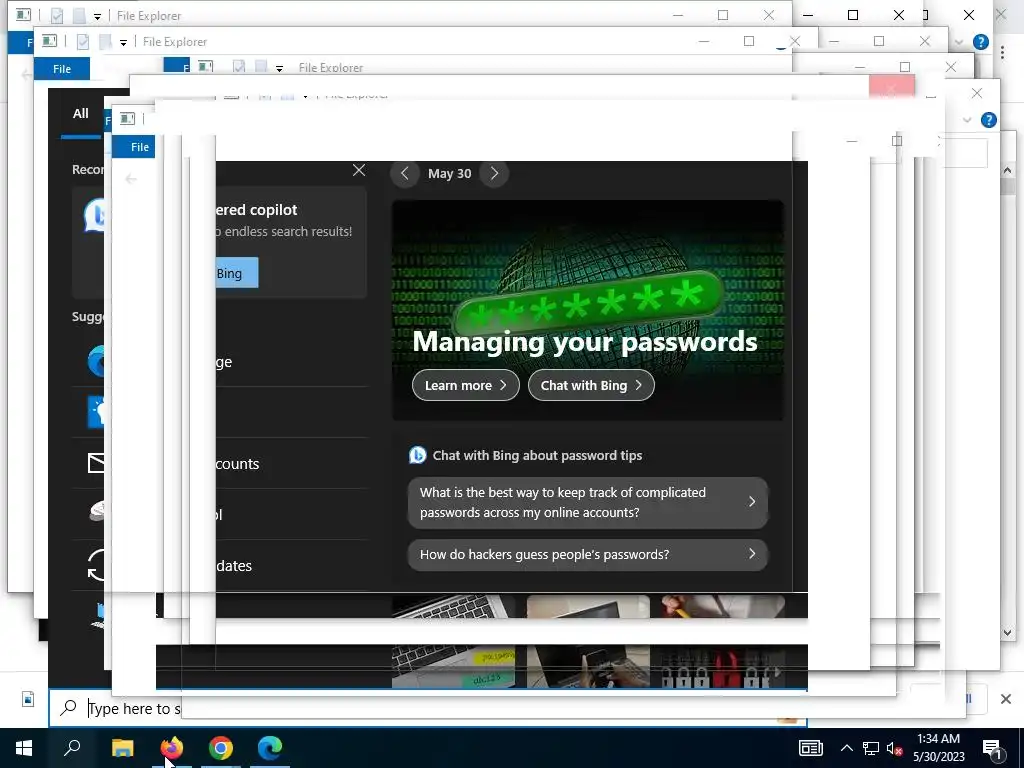Click the small document icon left of search box
1024x768 pixels.
(x=28, y=699)
